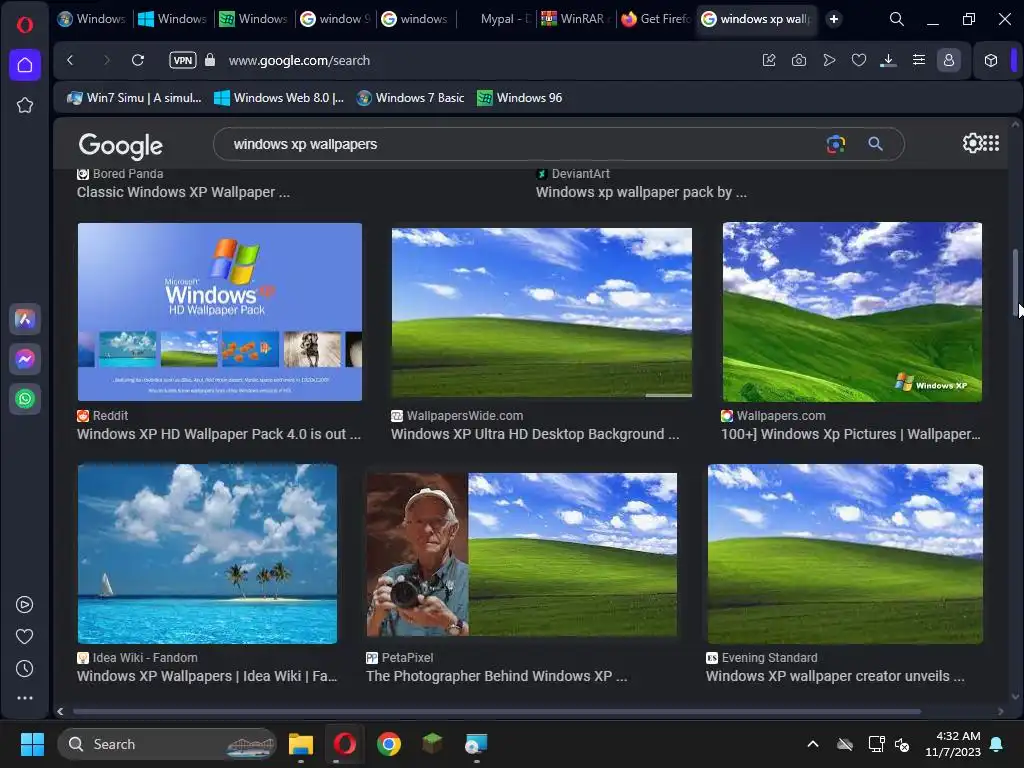This screenshot has height=768, width=1024.
Task: Add page to bookmarks heart icon
Action: tap(859, 60)
